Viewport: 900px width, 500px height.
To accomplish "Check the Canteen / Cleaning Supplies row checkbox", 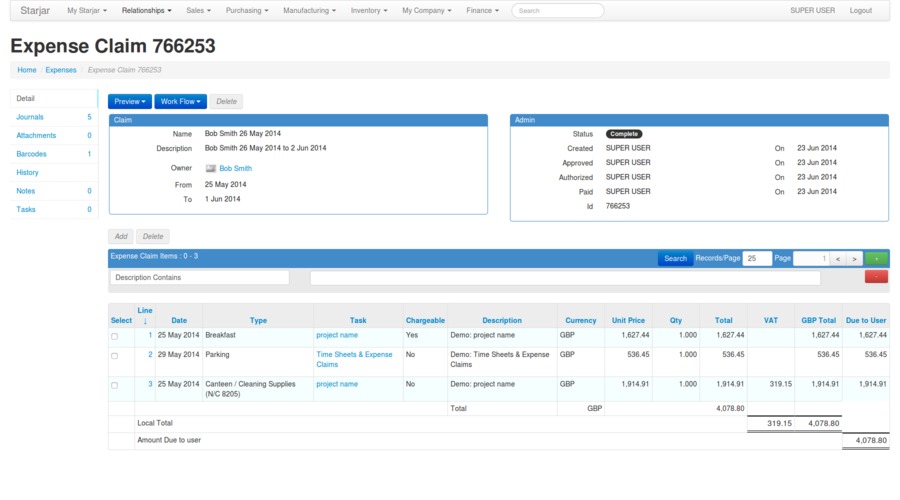I will (115, 385).
